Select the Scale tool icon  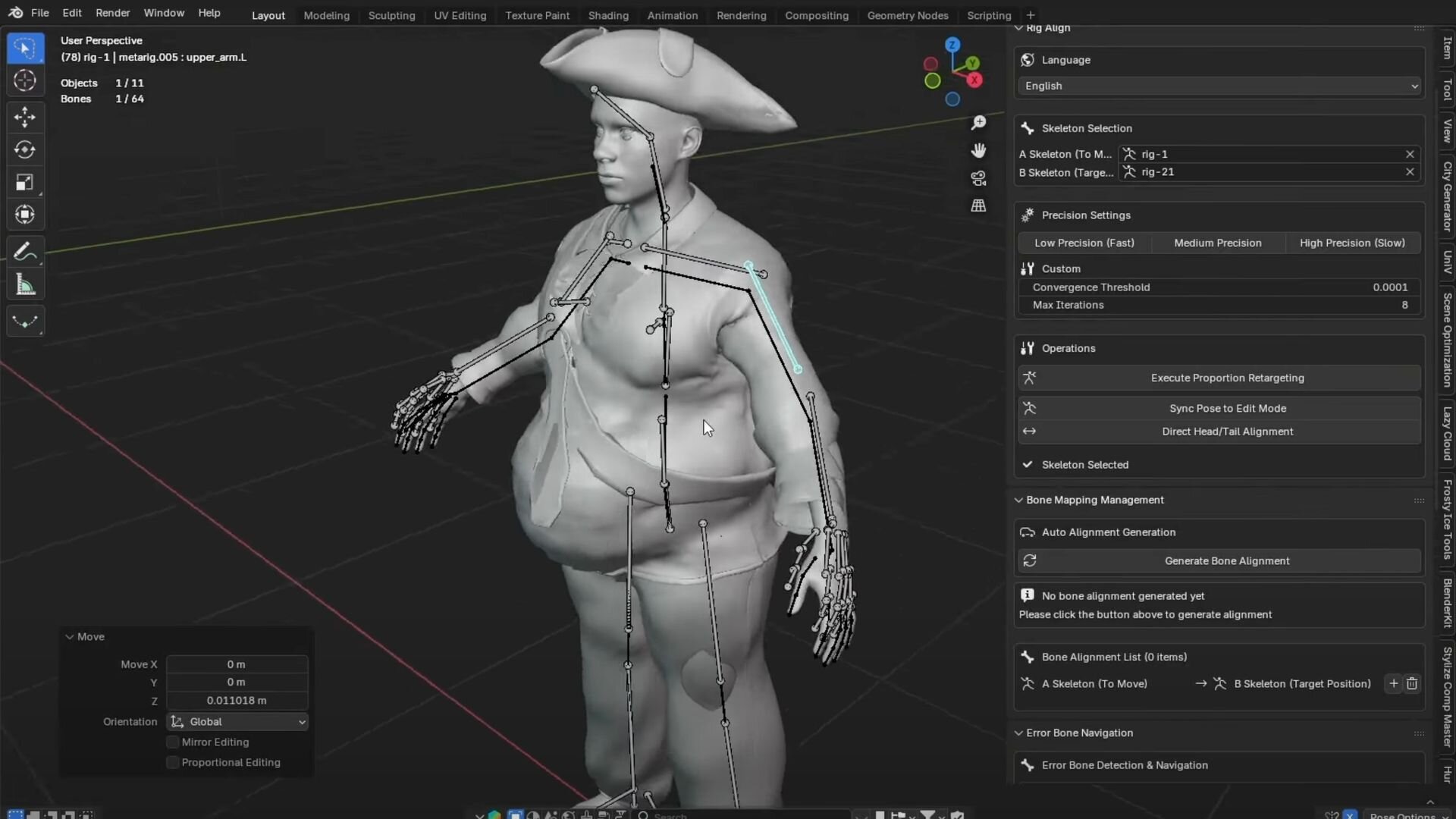point(25,182)
